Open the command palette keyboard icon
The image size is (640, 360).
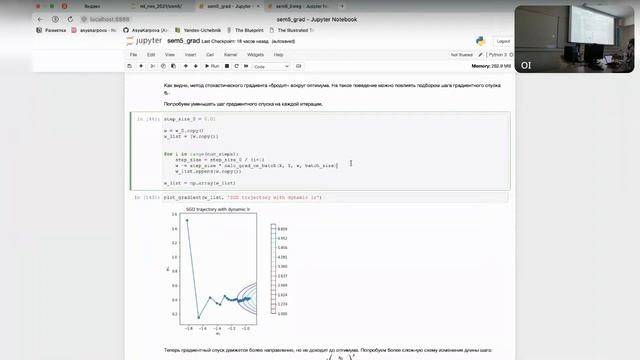pos(298,66)
